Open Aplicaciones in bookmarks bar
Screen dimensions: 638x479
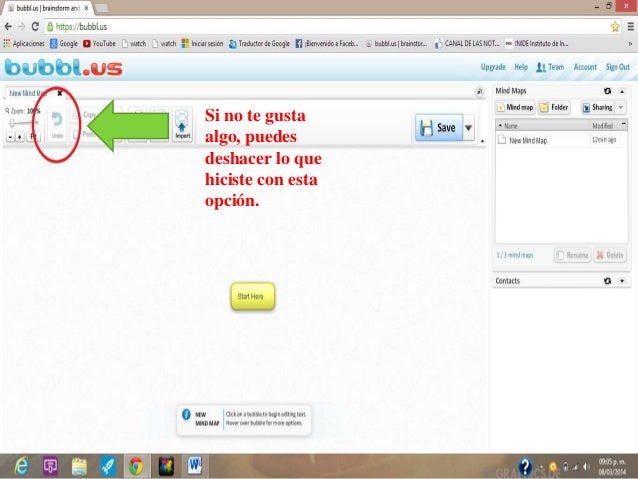[x=24, y=44]
